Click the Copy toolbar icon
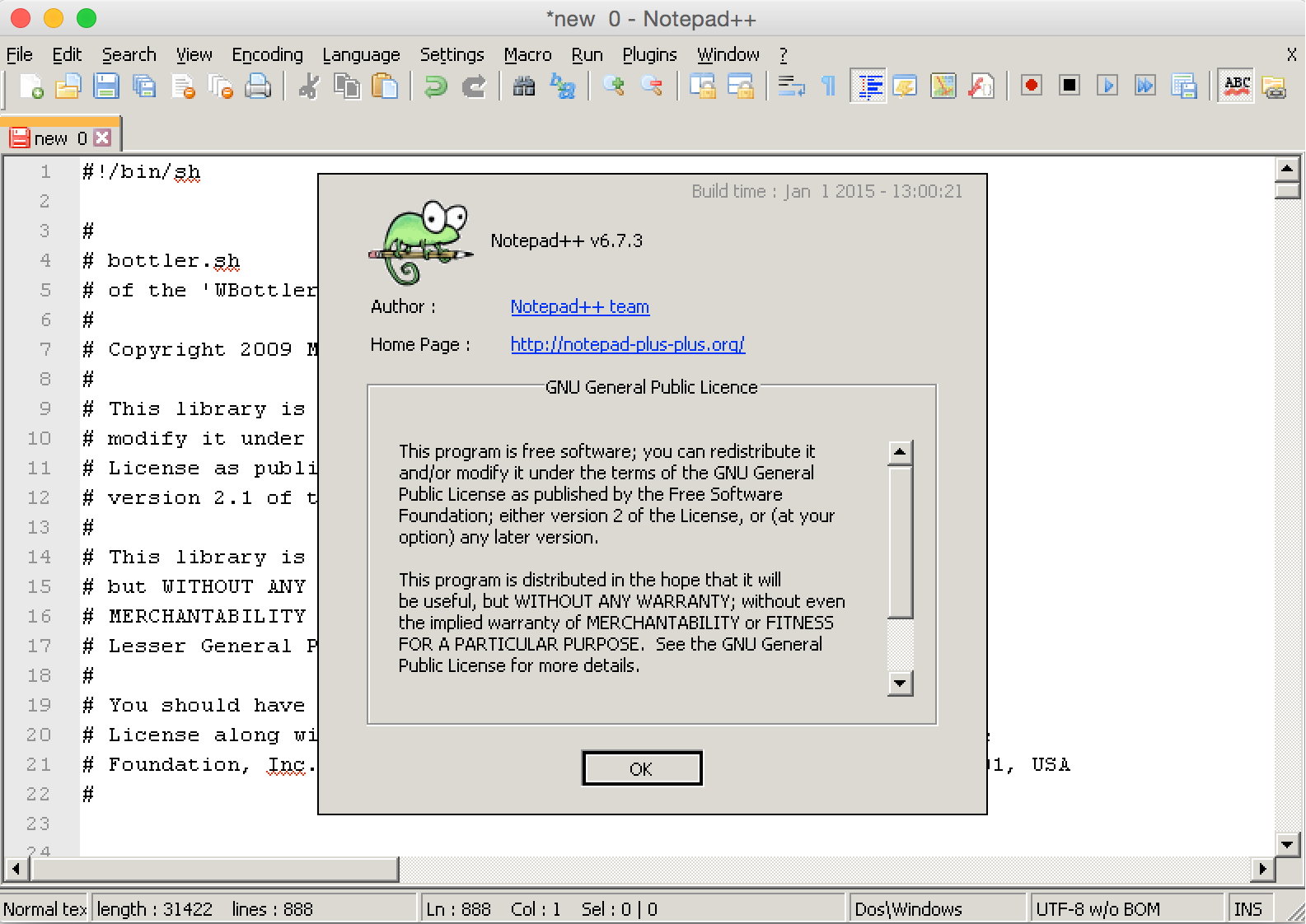The width and height of the screenshot is (1306, 924). click(347, 86)
